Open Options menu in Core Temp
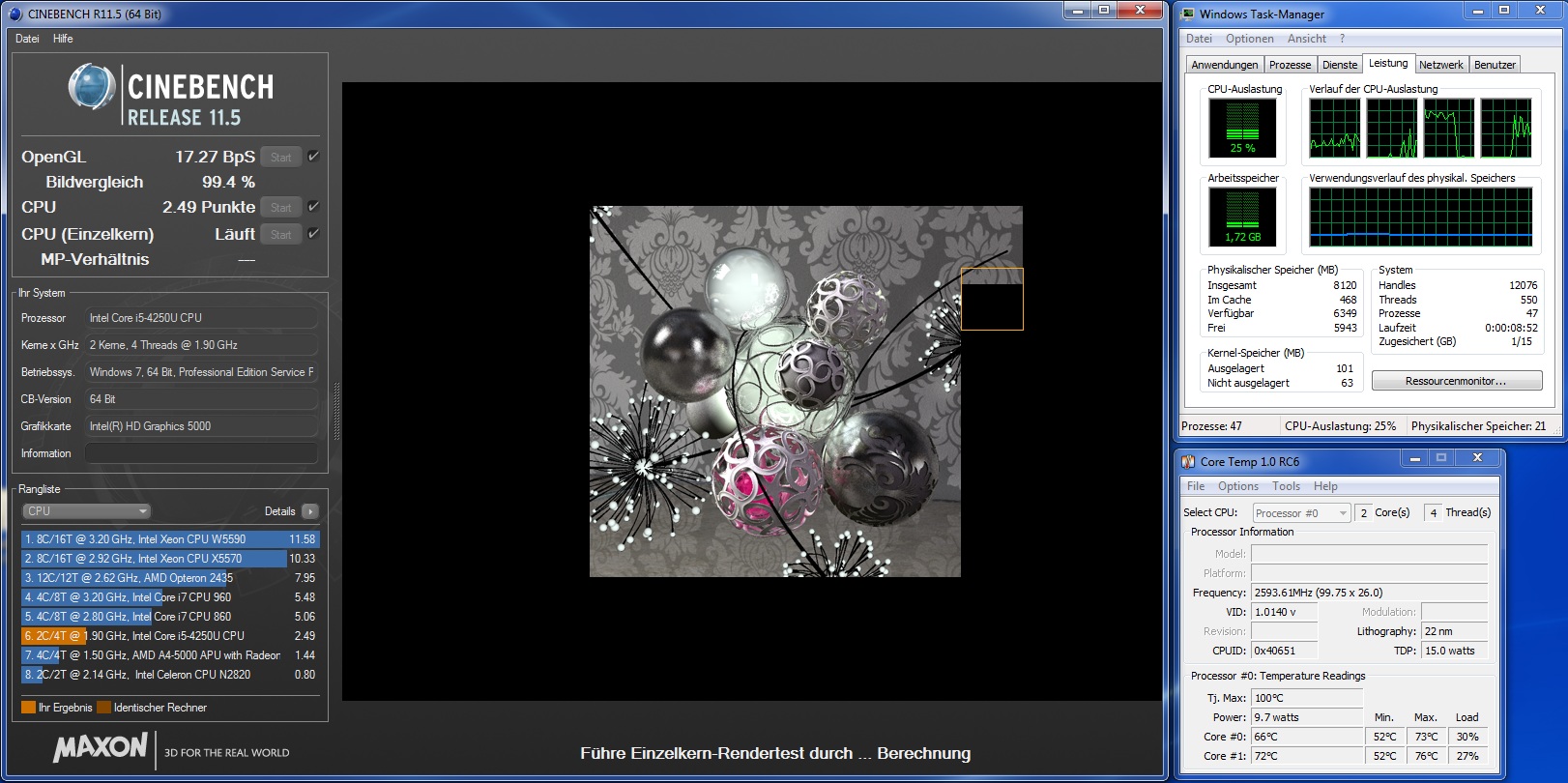Screen dimensions: 1568x783 pos(1238,486)
